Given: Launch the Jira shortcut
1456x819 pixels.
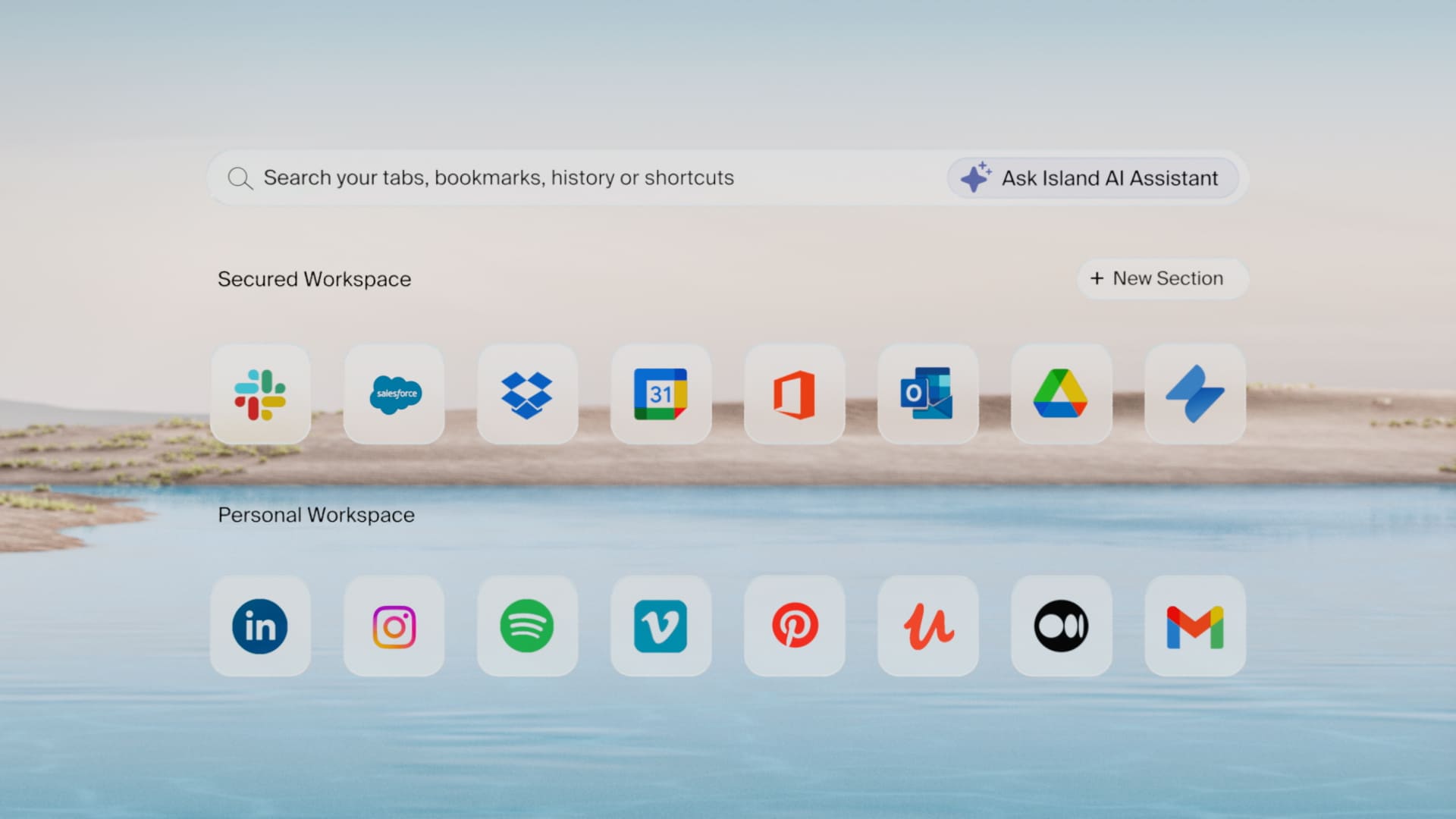Looking at the screenshot, I should pyautogui.click(x=1194, y=394).
